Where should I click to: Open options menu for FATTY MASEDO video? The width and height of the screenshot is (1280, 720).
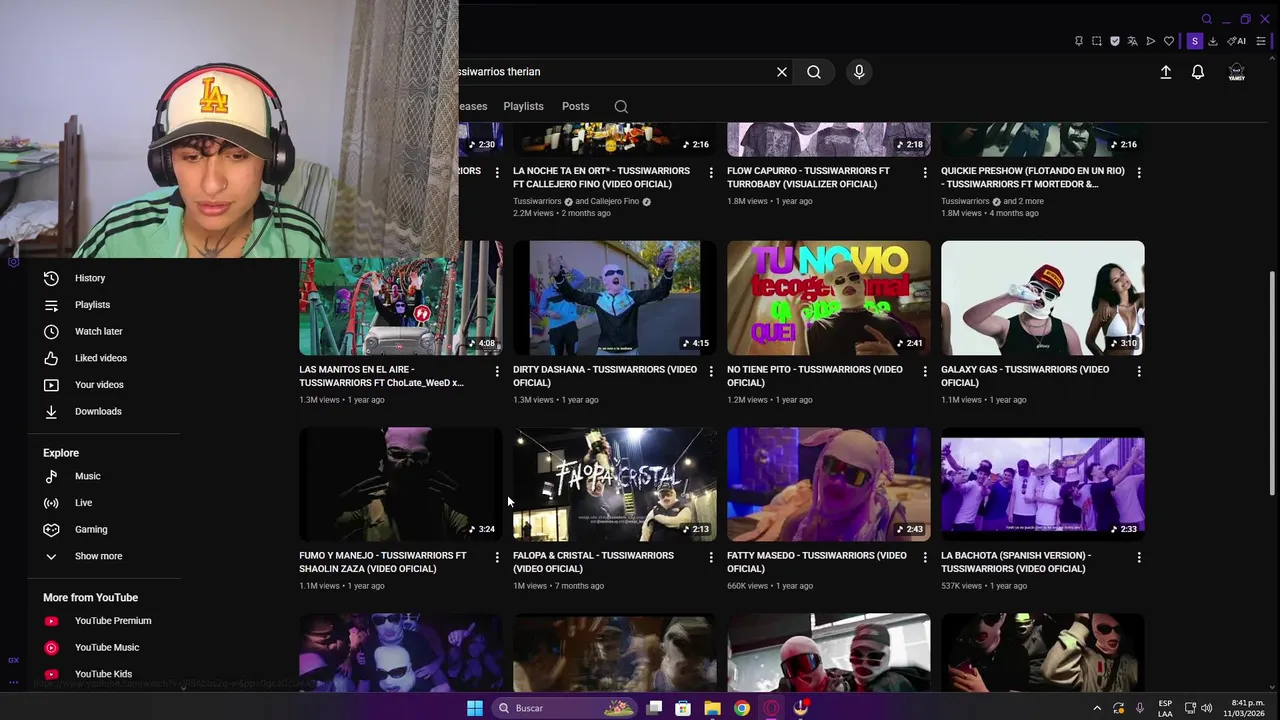(x=925, y=557)
